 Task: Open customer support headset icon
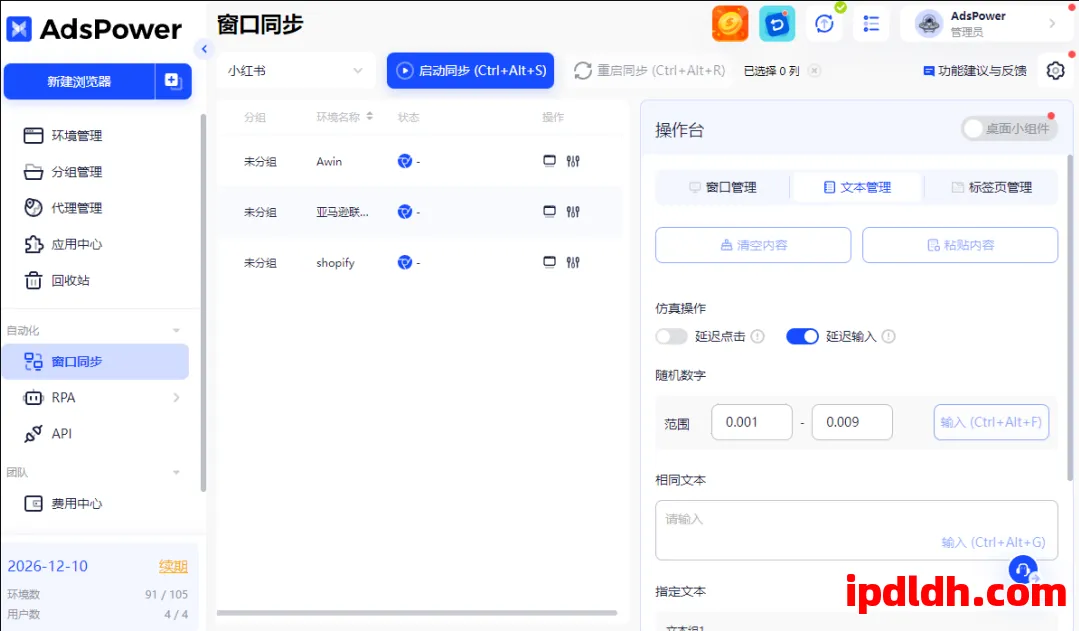pos(1023,569)
